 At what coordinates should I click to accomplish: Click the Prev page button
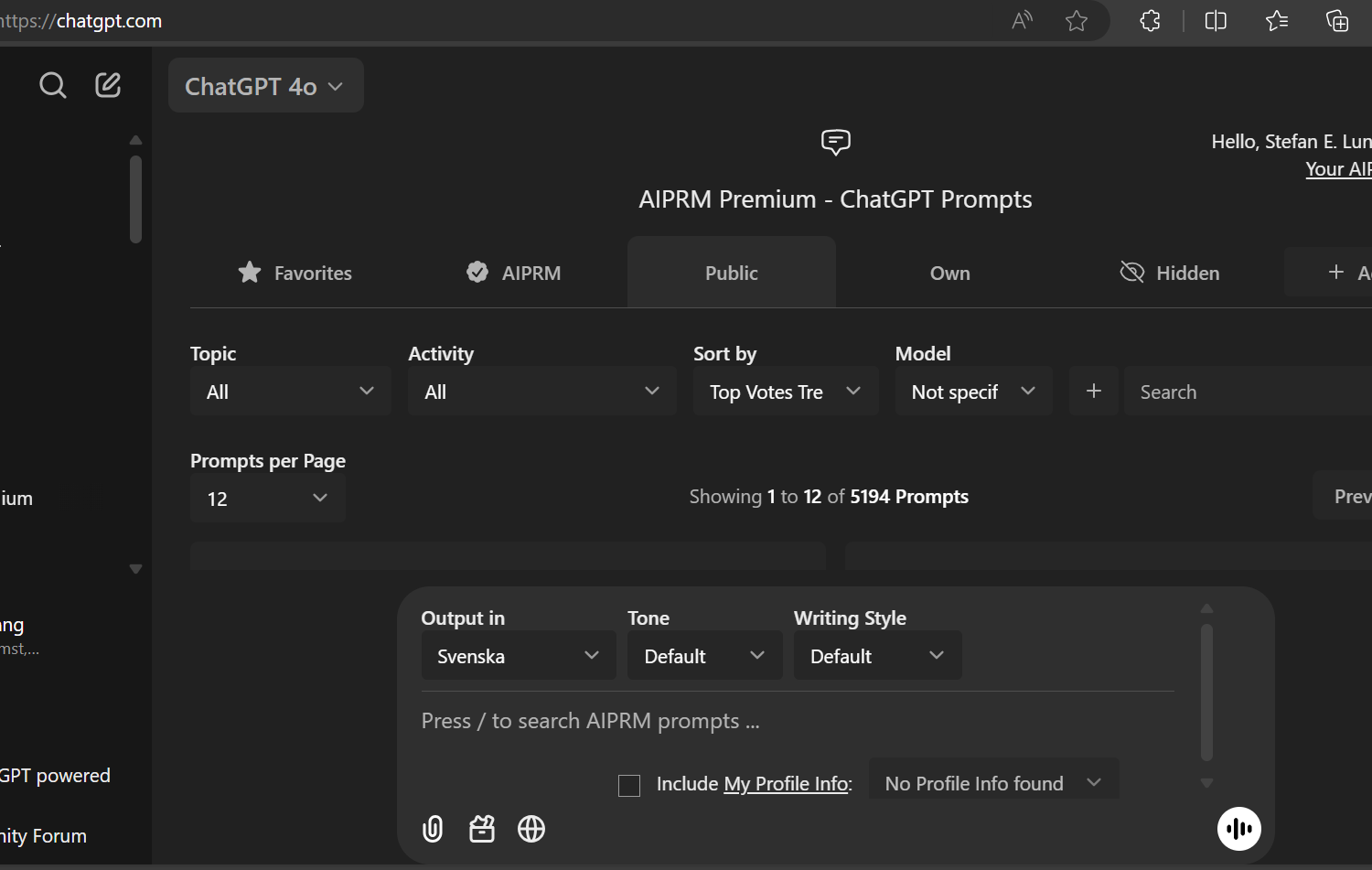1343,496
